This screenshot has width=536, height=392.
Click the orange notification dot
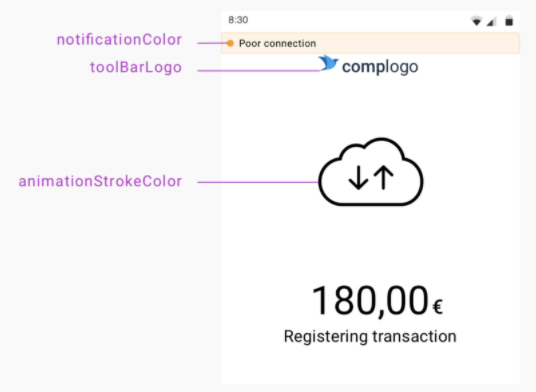pyautogui.click(x=230, y=43)
